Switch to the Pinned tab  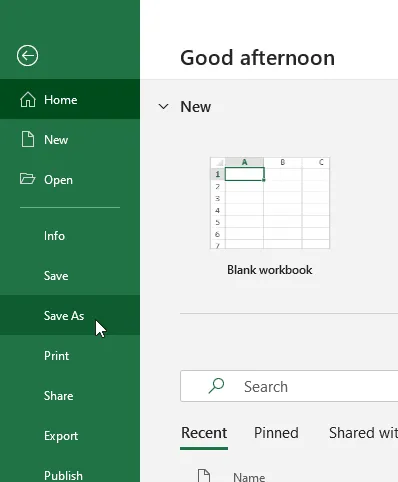[x=276, y=433]
